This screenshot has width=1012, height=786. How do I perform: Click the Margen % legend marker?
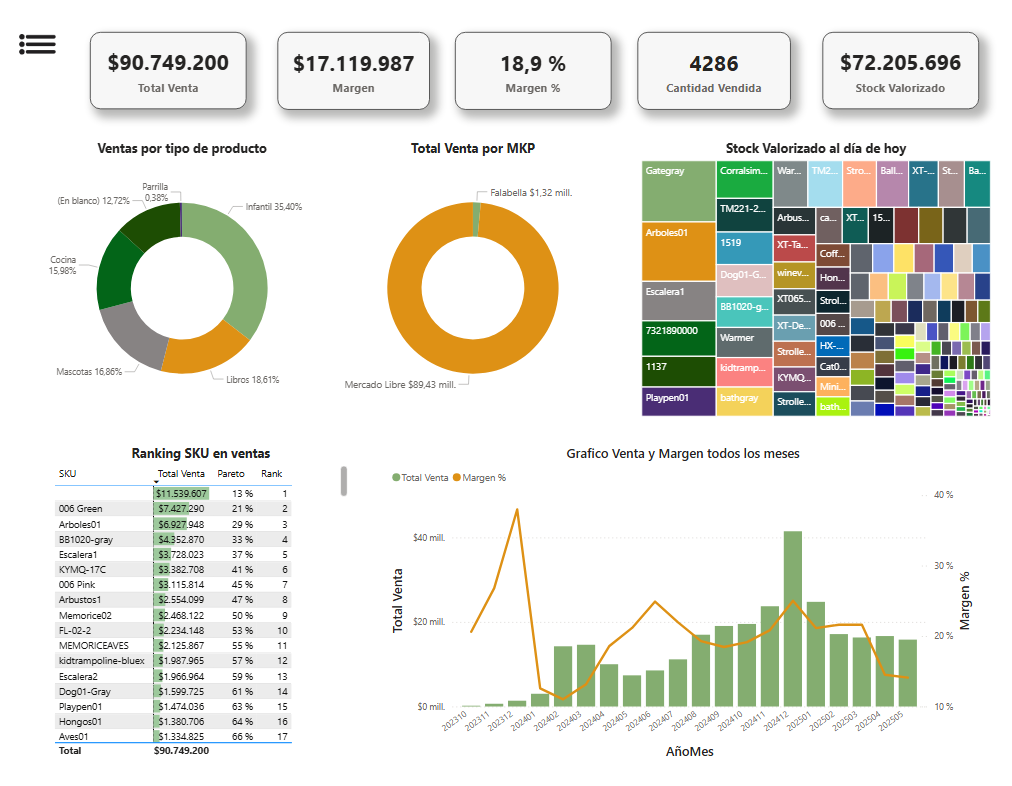(459, 478)
